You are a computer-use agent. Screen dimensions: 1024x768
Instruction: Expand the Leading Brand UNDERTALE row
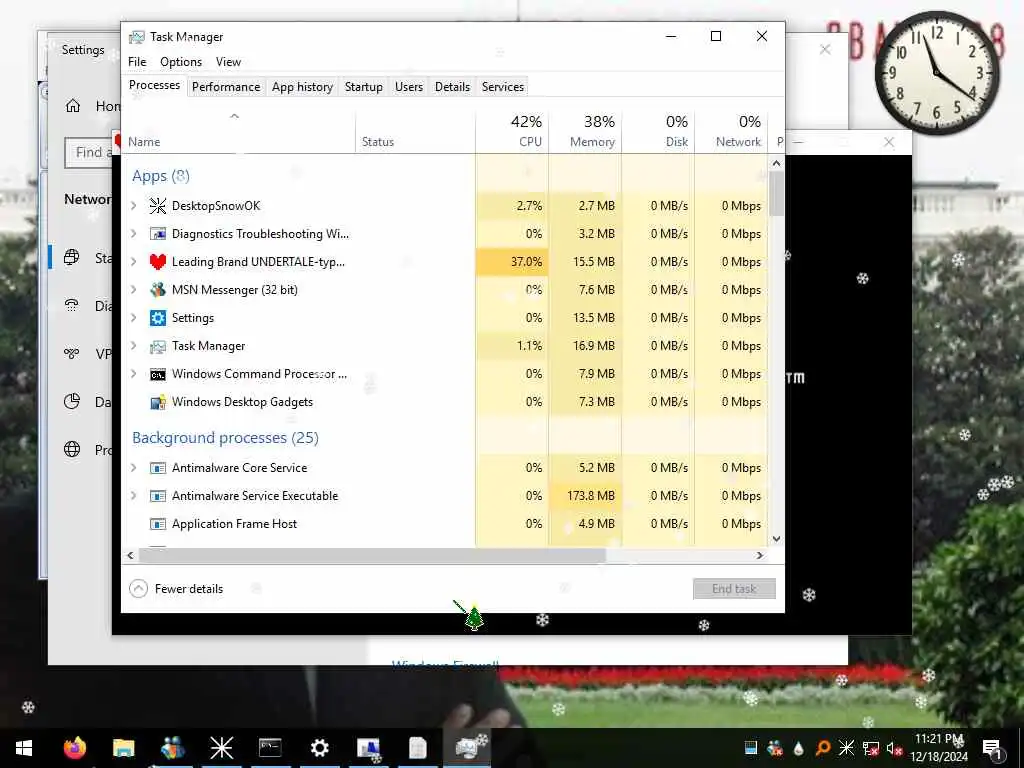(x=133, y=262)
